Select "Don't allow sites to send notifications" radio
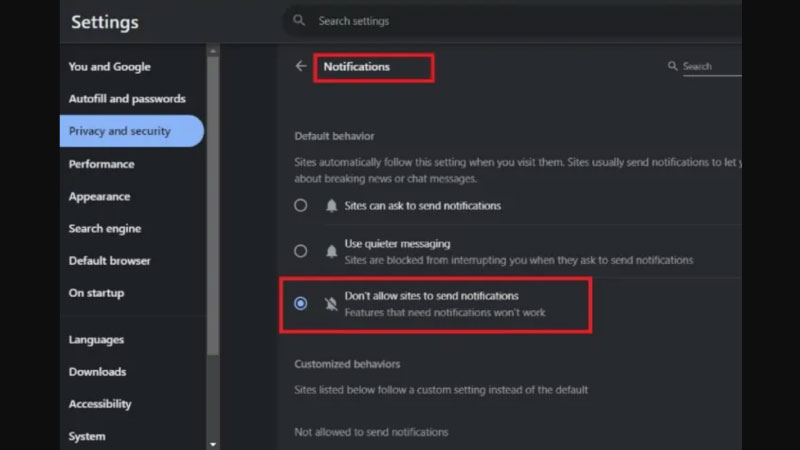The image size is (800, 450). [301, 304]
